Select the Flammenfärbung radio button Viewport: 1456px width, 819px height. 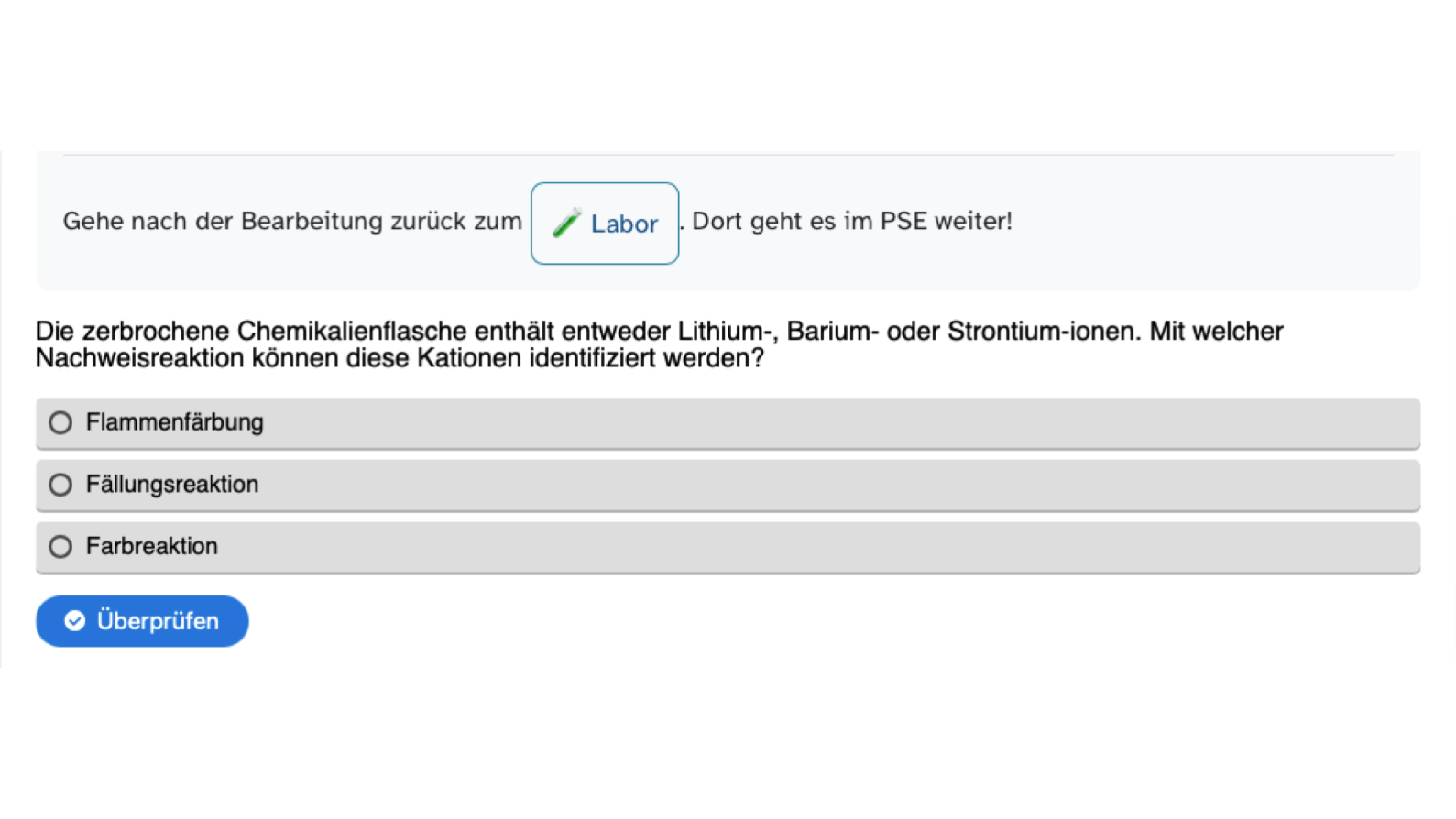[x=60, y=422]
